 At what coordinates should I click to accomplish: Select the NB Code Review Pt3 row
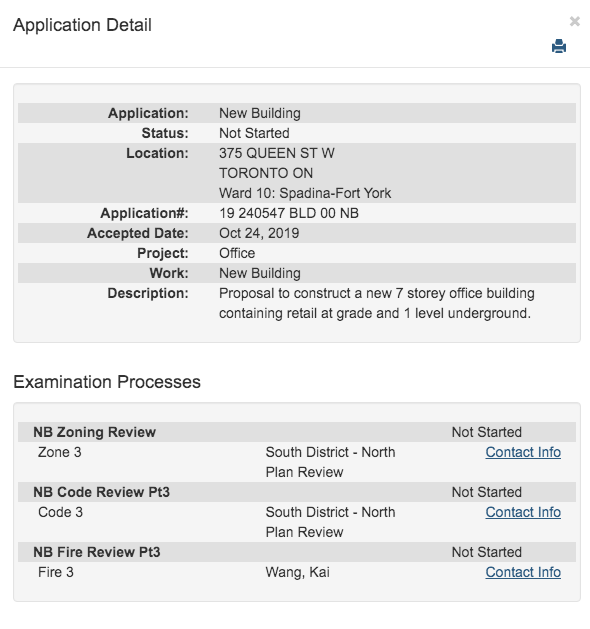click(x=297, y=492)
